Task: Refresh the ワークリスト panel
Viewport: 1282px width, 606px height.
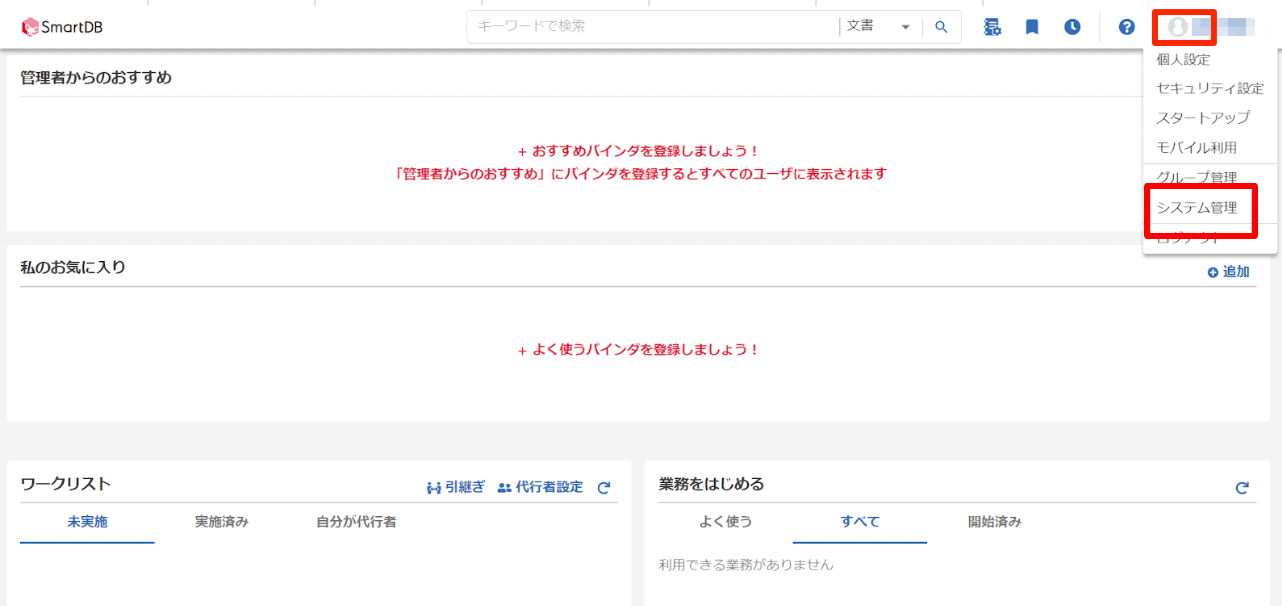Action: click(x=603, y=488)
